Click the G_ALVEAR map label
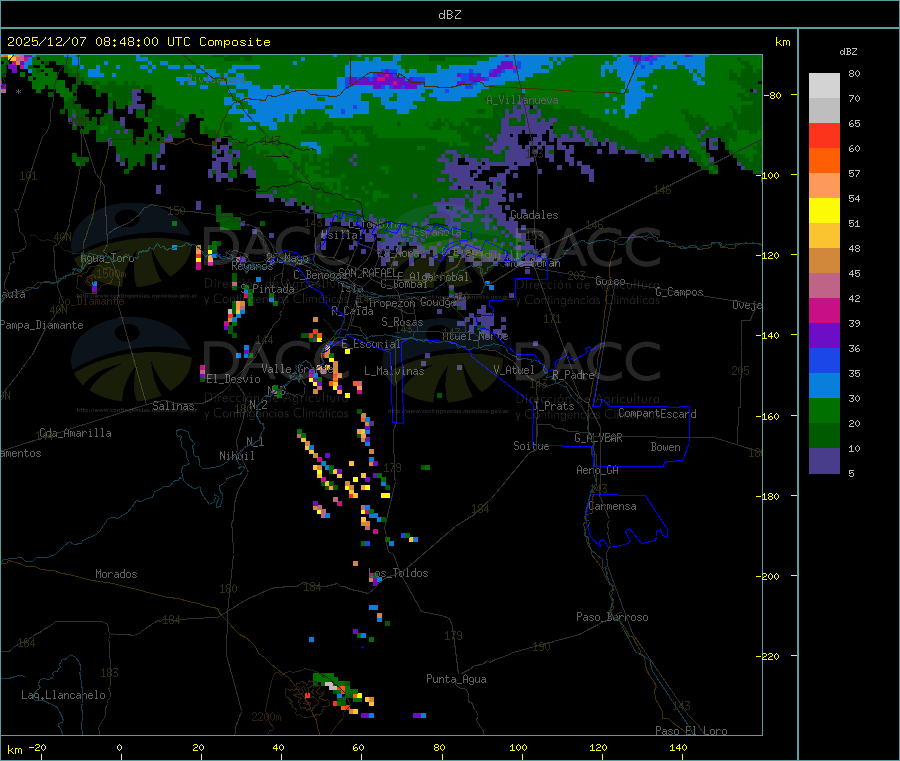Image resolution: width=900 pixels, height=761 pixels. click(599, 438)
